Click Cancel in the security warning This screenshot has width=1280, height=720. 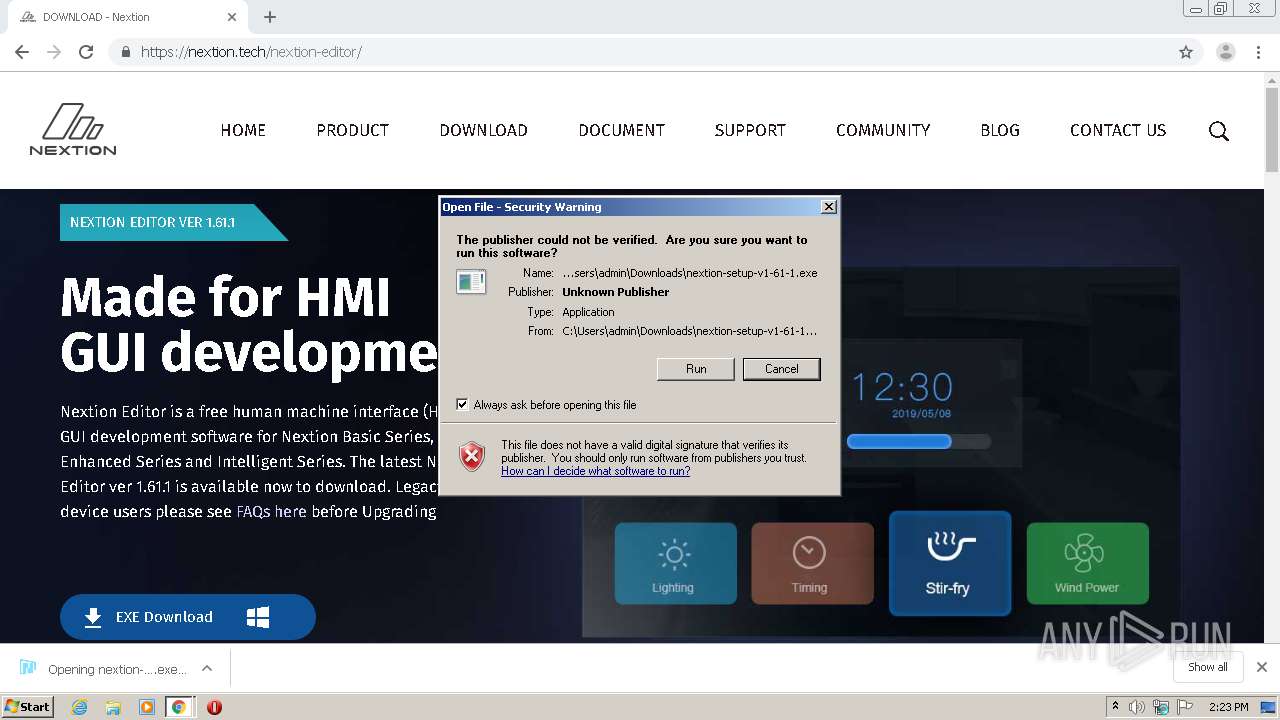point(782,369)
